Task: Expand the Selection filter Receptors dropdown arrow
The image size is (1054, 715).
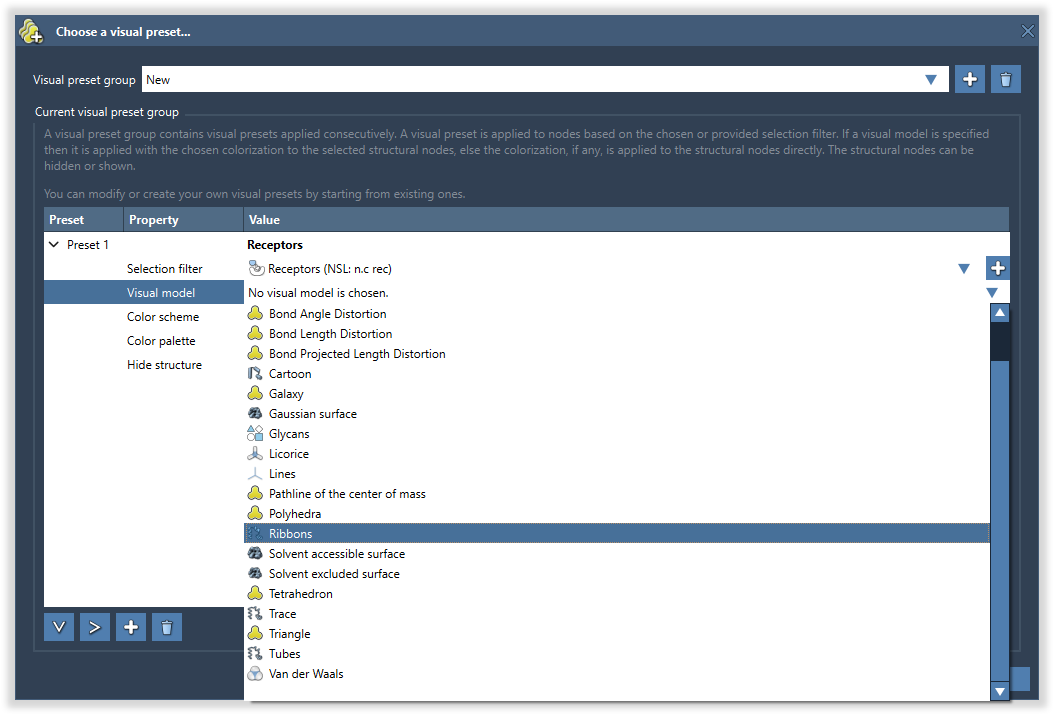Action: [x=964, y=268]
